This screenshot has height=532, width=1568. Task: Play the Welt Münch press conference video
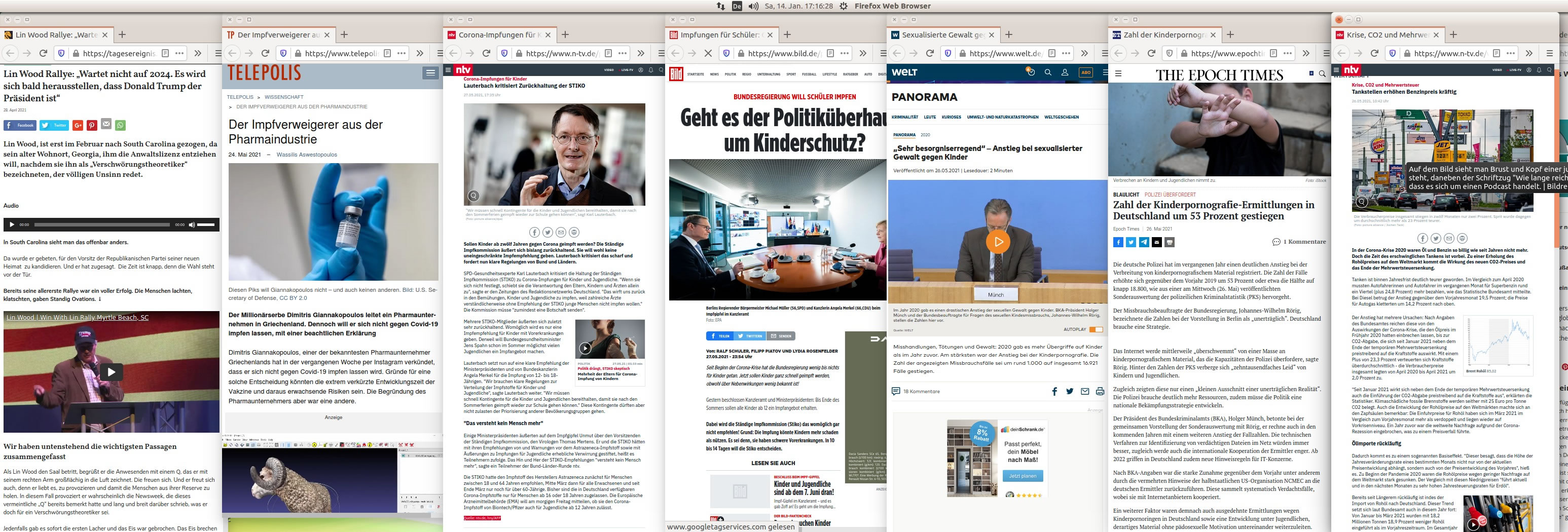998,242
